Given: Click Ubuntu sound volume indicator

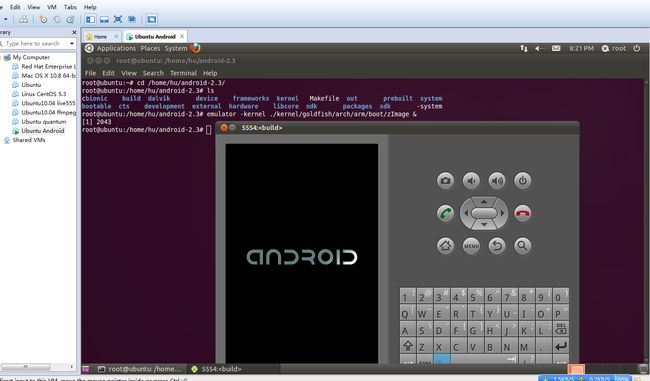Looking at the screenshot, I should (539, 49).
